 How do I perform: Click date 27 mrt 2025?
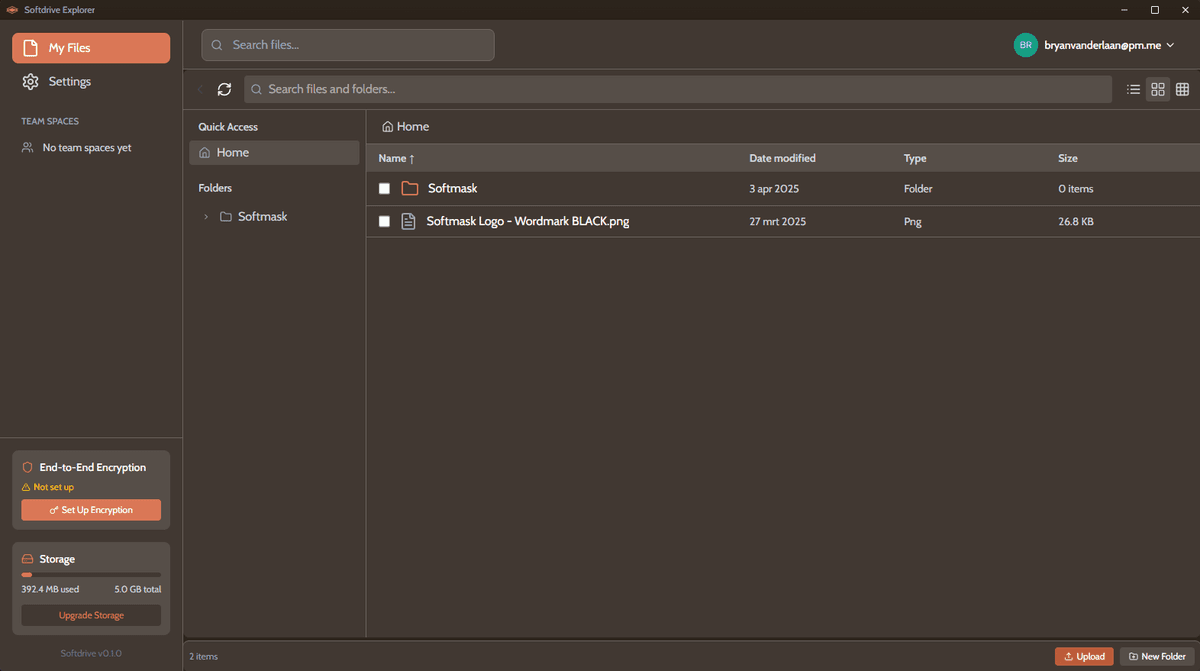click(778, 222)
